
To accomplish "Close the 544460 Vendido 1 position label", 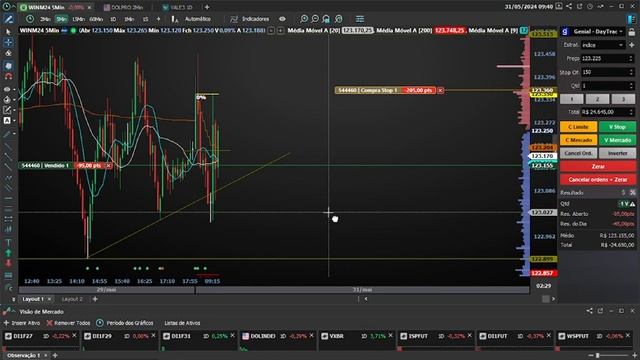I will point(108,166).
